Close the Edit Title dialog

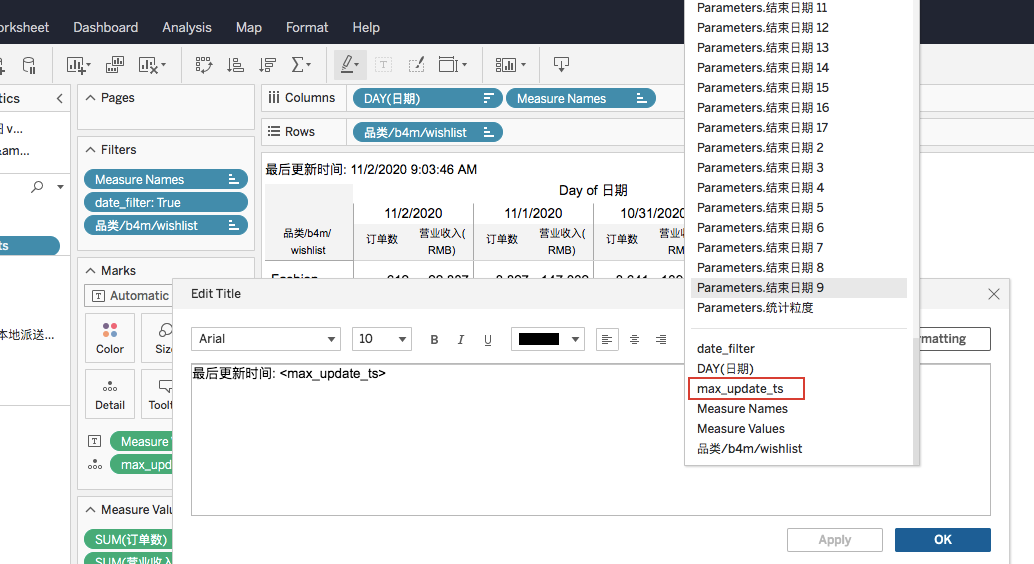[994, 294]
